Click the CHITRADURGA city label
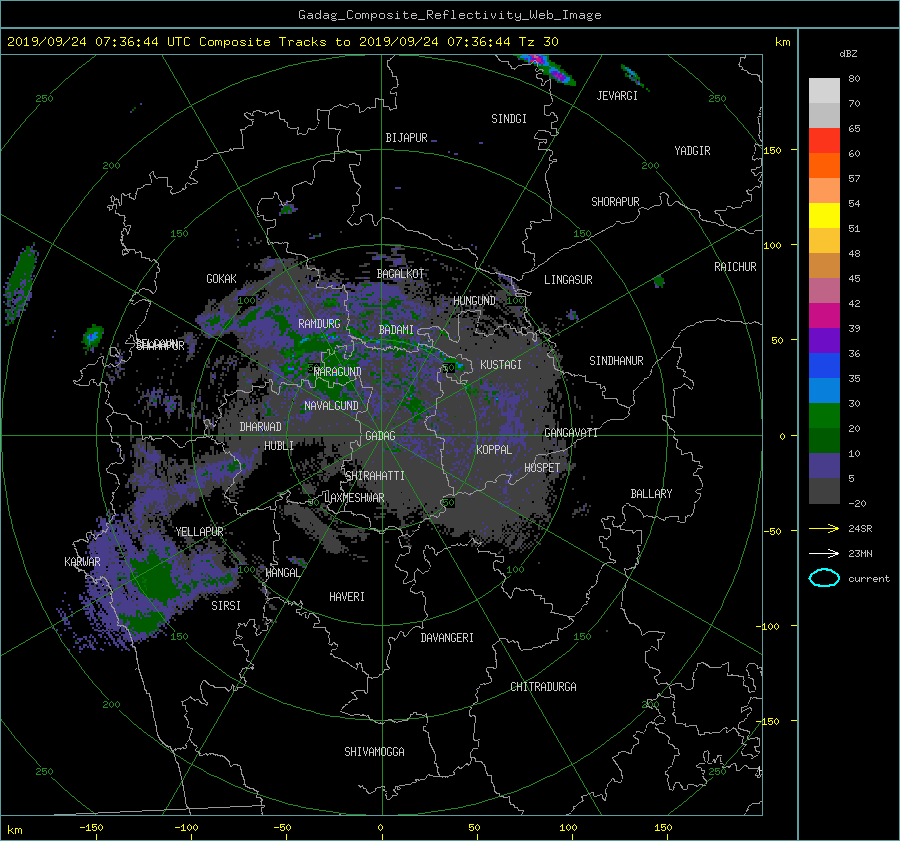The image size is (900, 841). (x=543, y=687)
